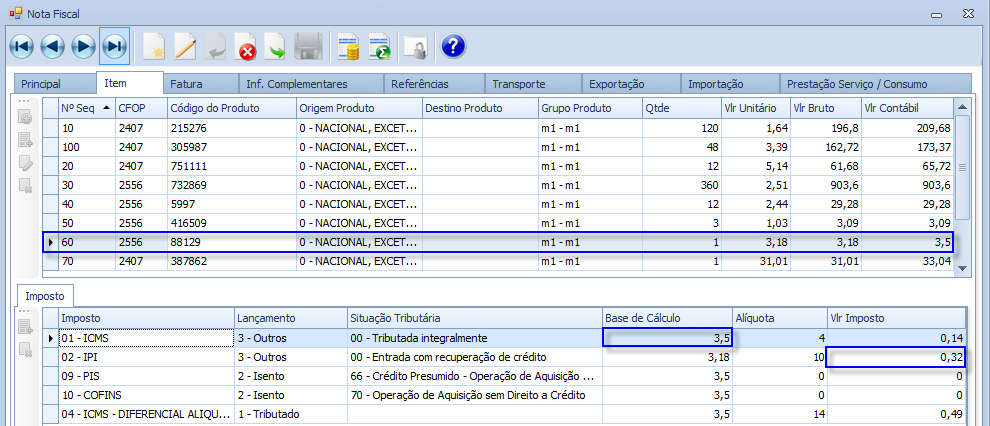Go to the previous record
The image size is (990, 426).
(53, 46)
